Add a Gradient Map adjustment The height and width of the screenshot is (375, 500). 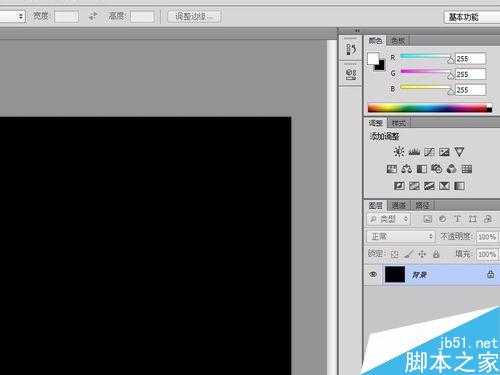pyautogui.click(x=459, y=186)
